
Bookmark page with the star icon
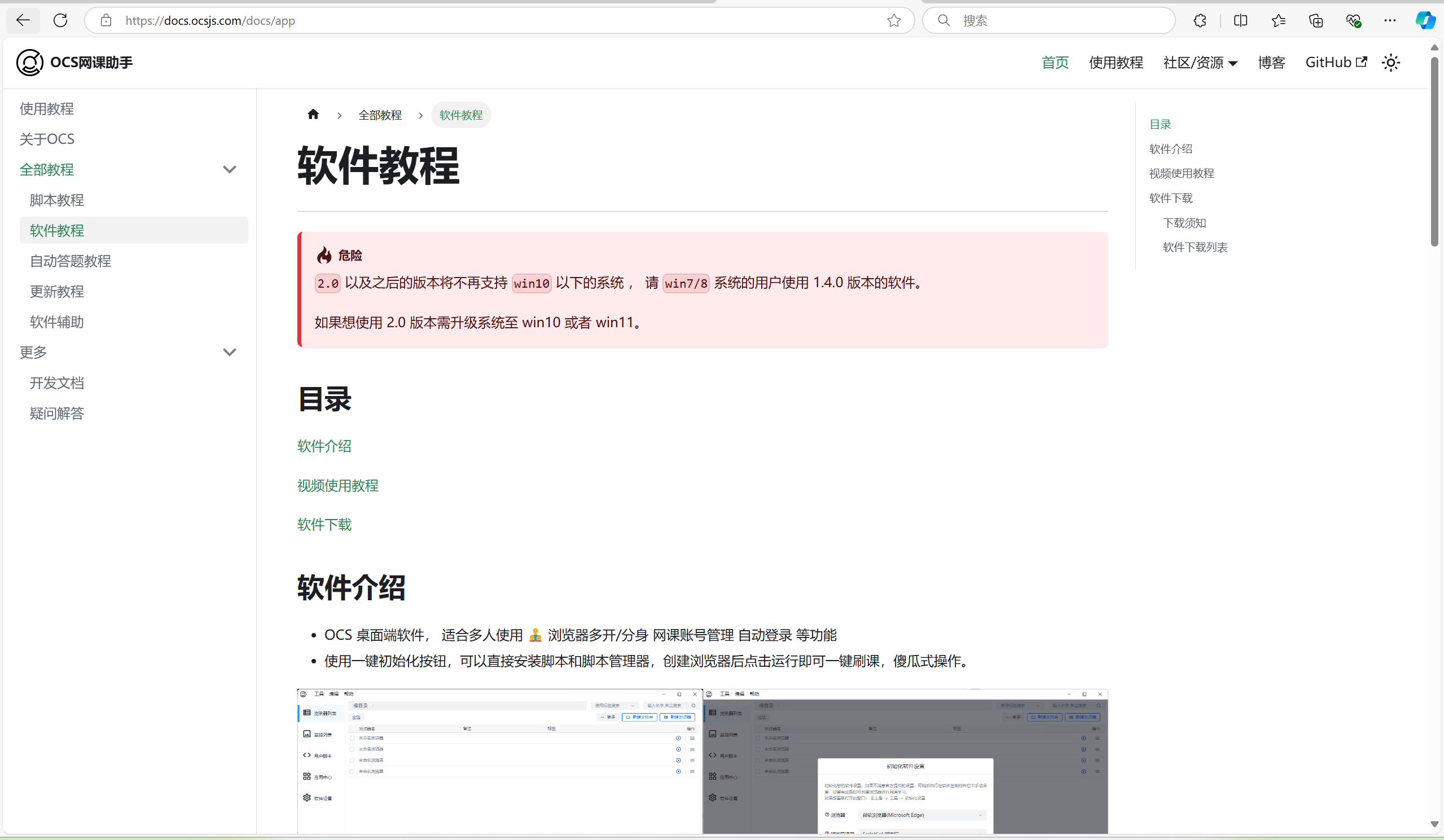[x=893, y=21]
